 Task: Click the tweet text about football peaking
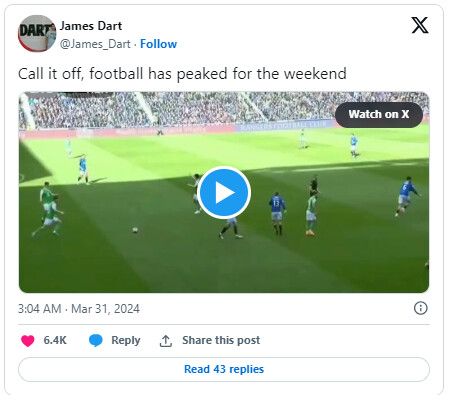[x=182, y=74]
